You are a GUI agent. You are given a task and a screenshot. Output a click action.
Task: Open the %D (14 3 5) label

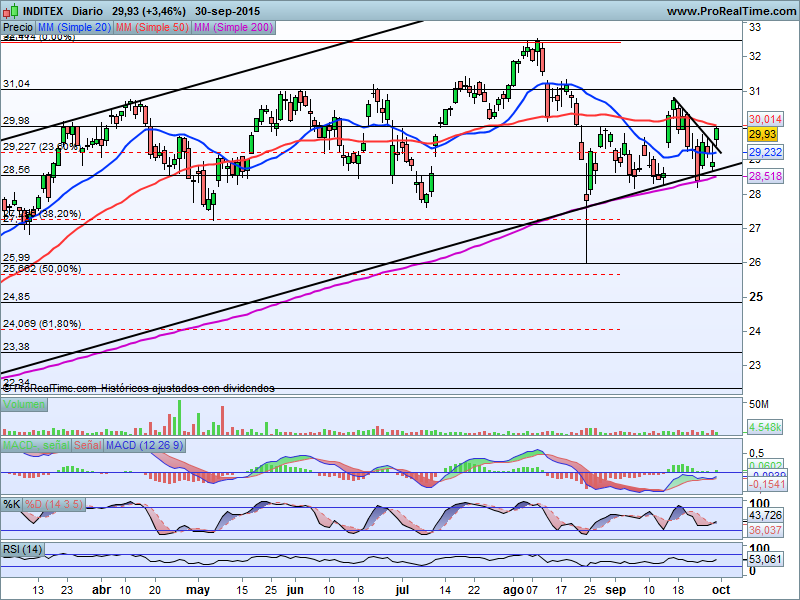pyautogui.click(x=54, y=505)
